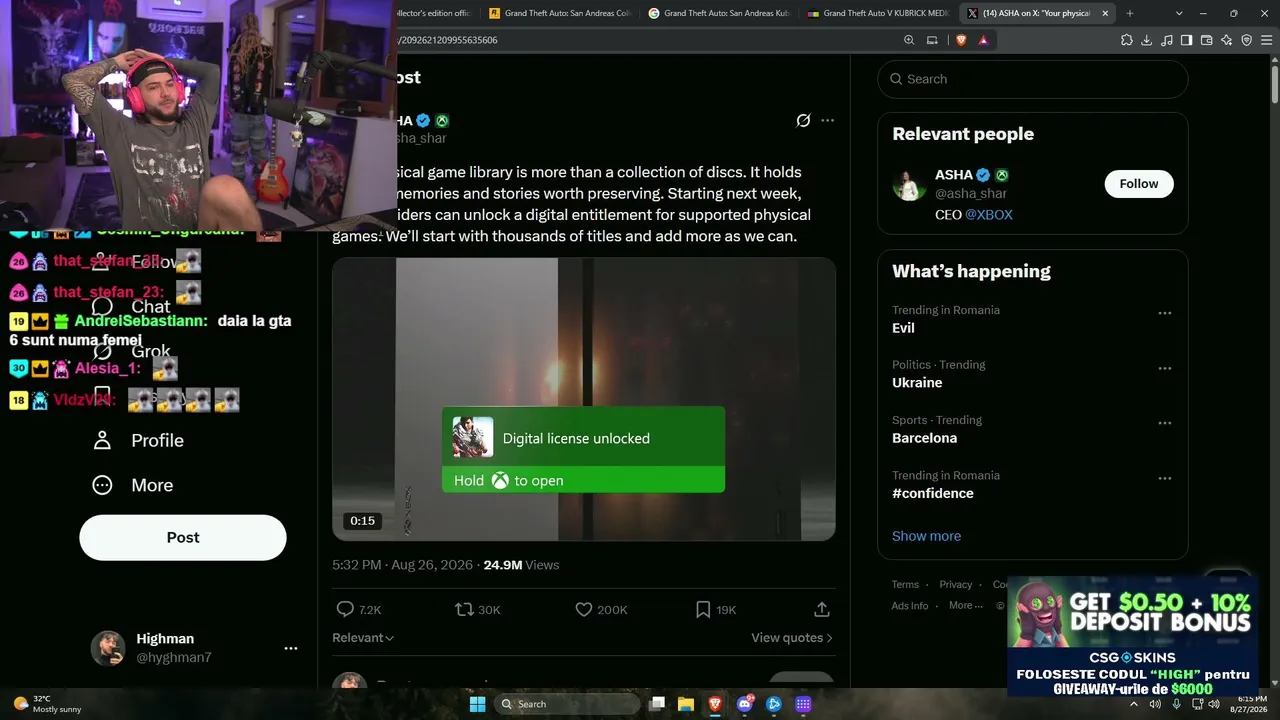Switch to the Grand Theft Auto V KUBRICK tab
Screen dimensions: 1280x720
pyautogui.click(x=878, y=13)
